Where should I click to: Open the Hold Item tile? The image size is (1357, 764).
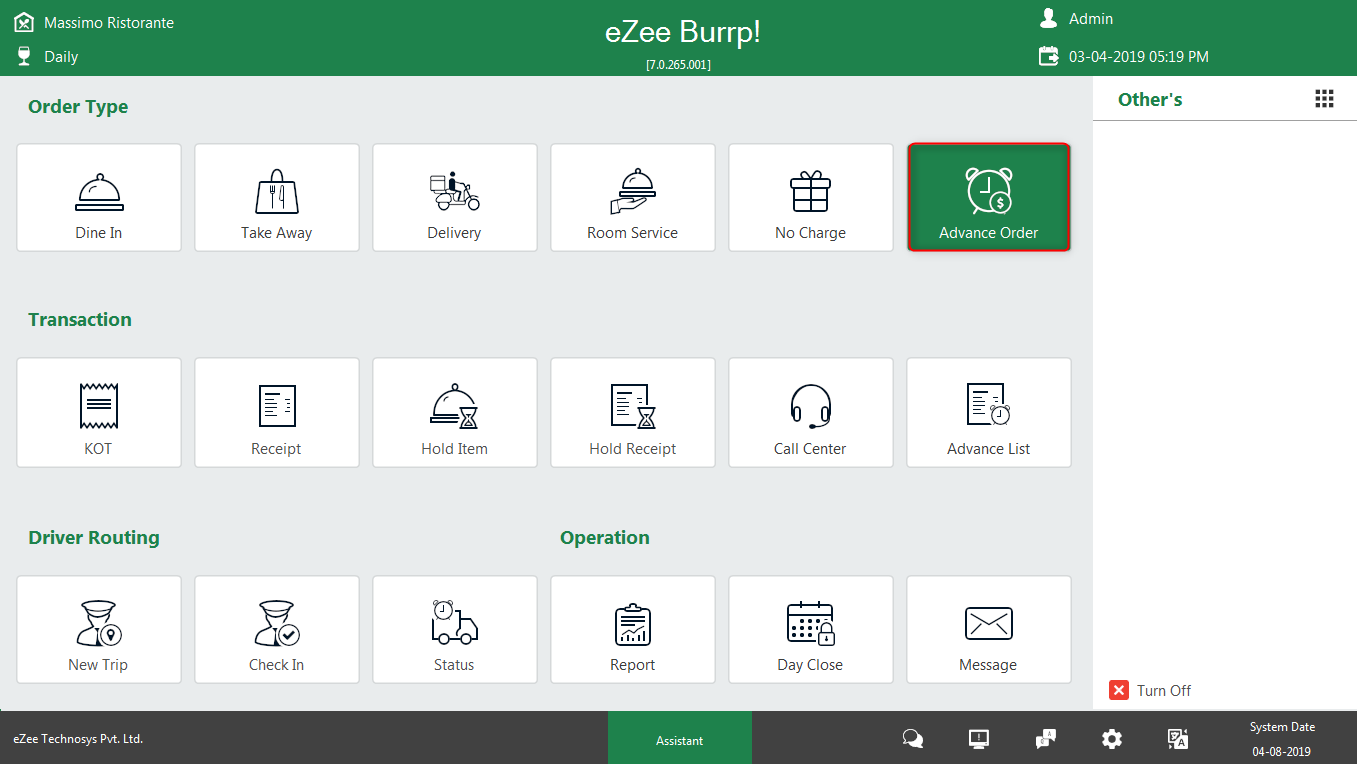tap(455, 413)
